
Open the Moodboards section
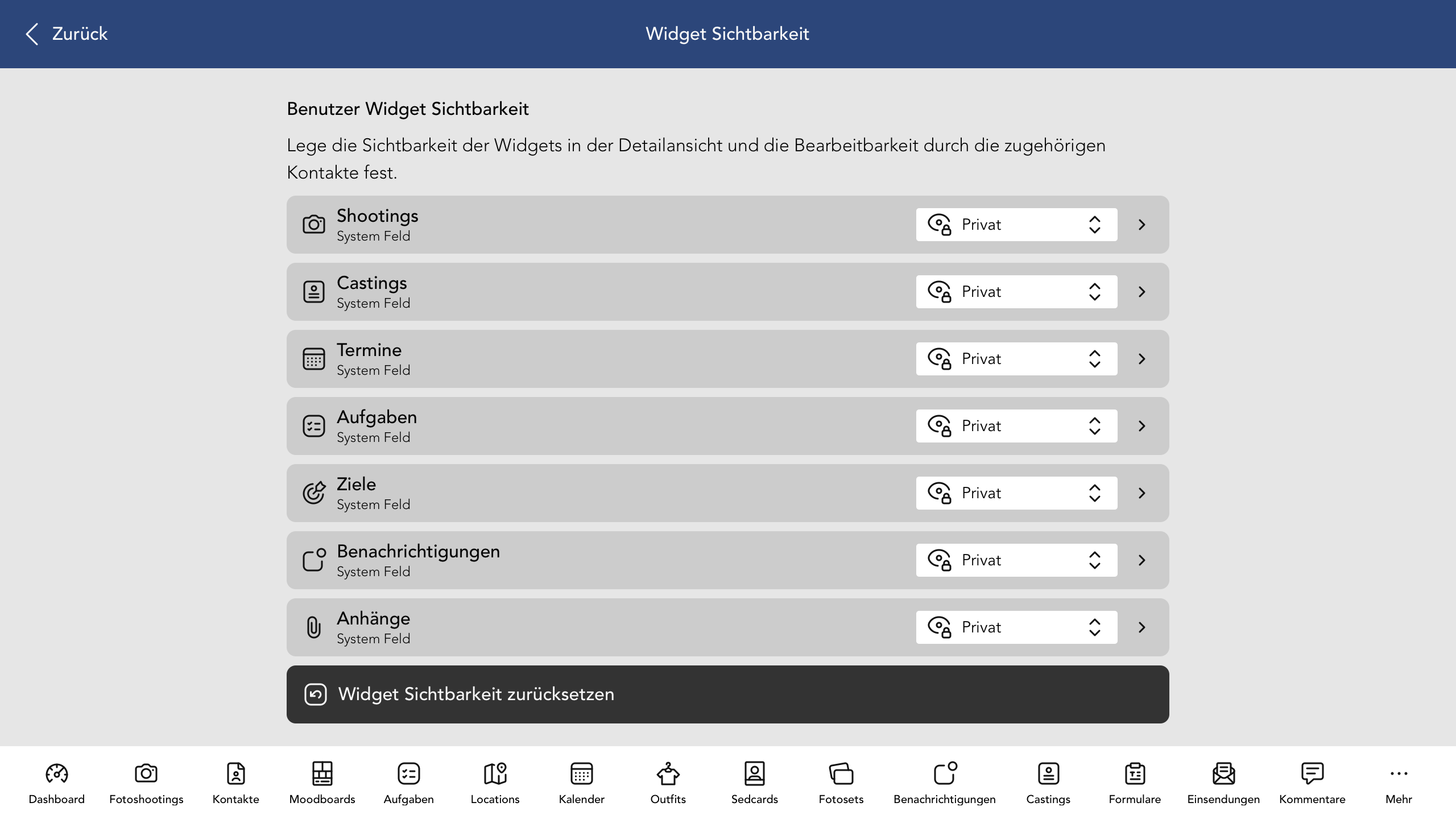(x=322, y=782)
